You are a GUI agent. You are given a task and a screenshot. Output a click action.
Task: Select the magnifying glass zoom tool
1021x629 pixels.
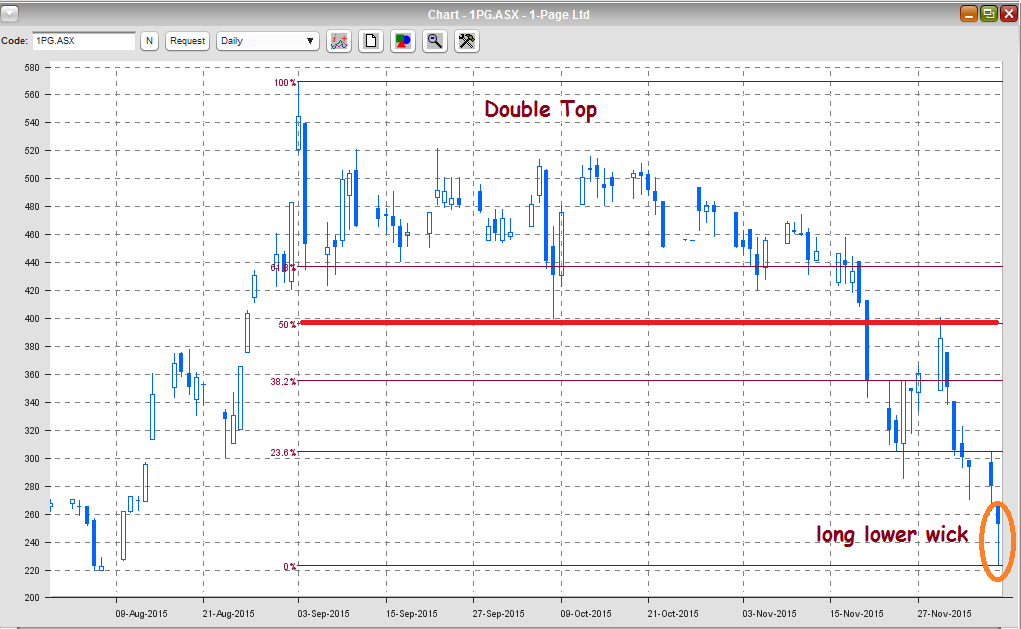(435, 41)
